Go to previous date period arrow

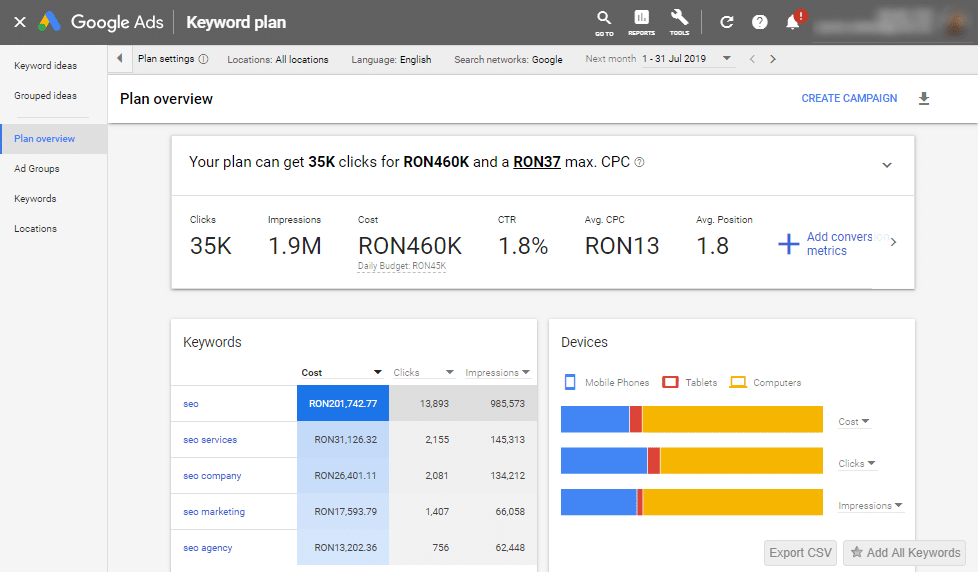point(752,59)
